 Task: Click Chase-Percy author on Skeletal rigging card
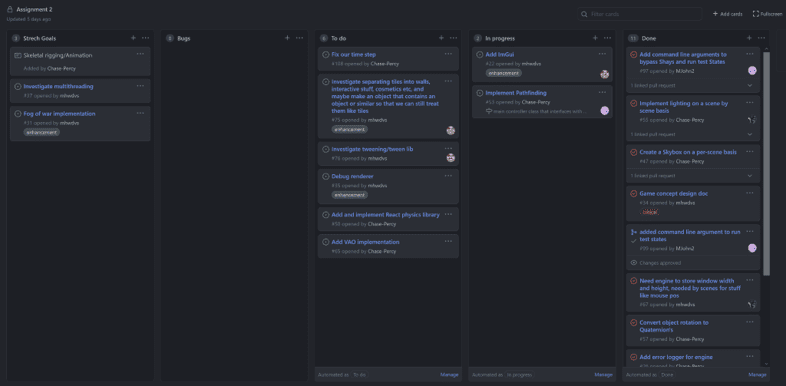click(62, 68)
